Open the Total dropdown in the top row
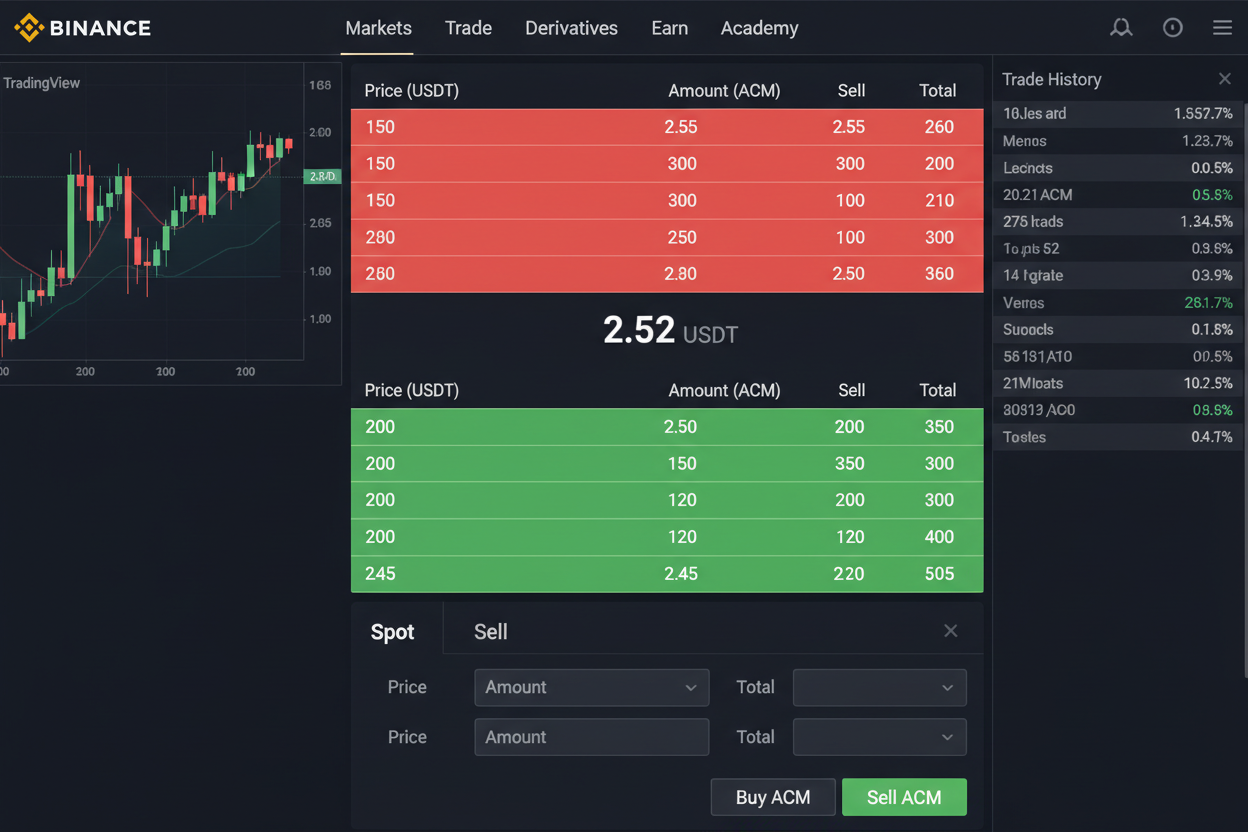The height and width of the screenshot is (832, 1248). (x=879, y=687)
